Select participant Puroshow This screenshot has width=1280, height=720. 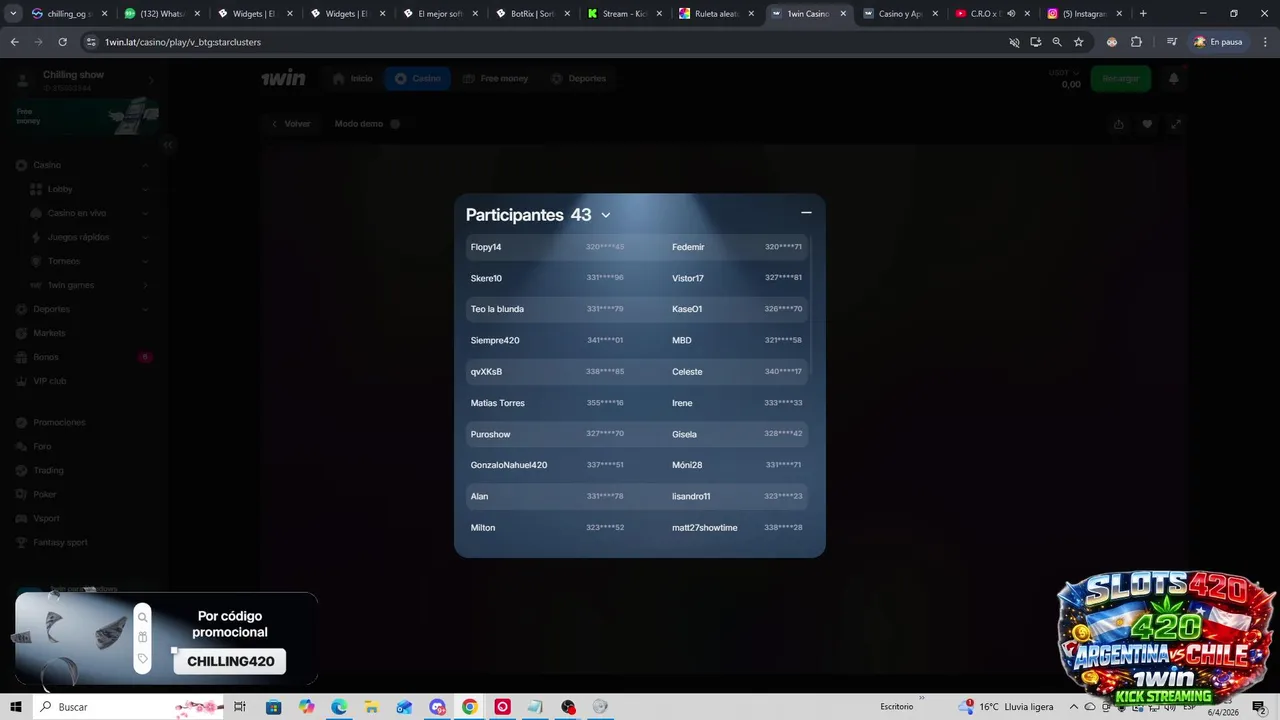pyautogui.click(x=491, y=434)
